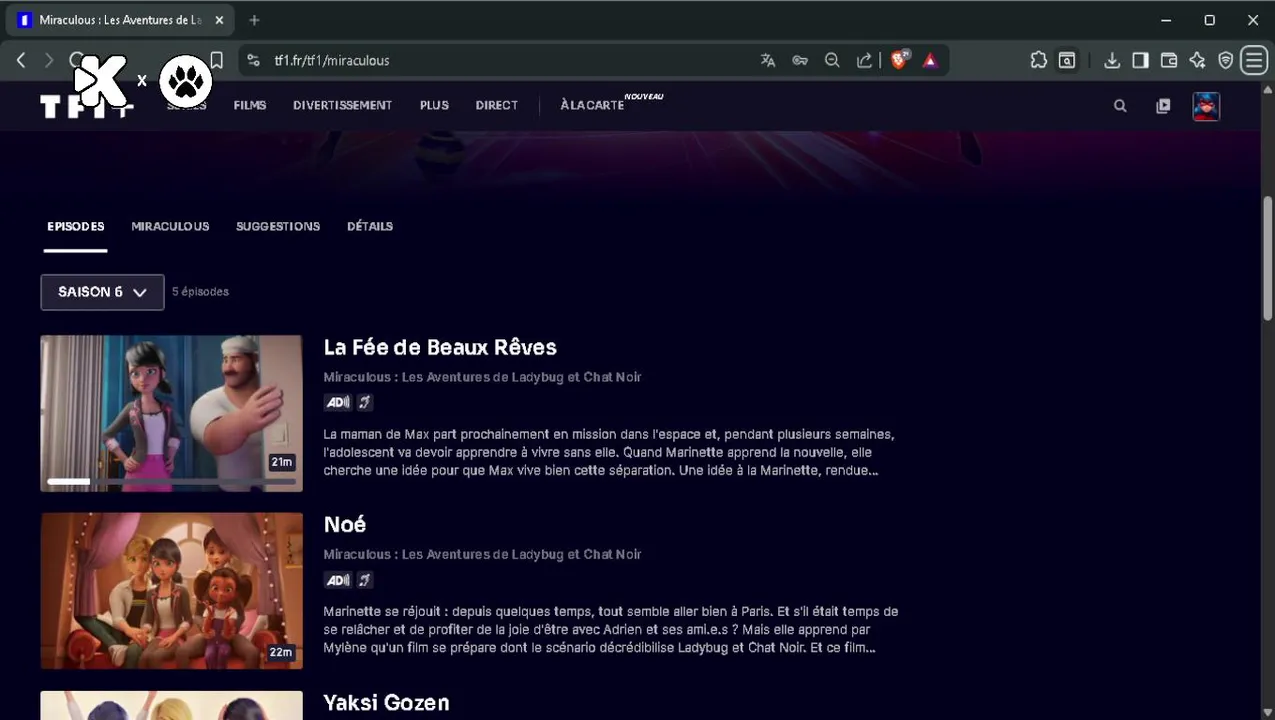Open the Brave Shields lion icon

click(899, 60)
